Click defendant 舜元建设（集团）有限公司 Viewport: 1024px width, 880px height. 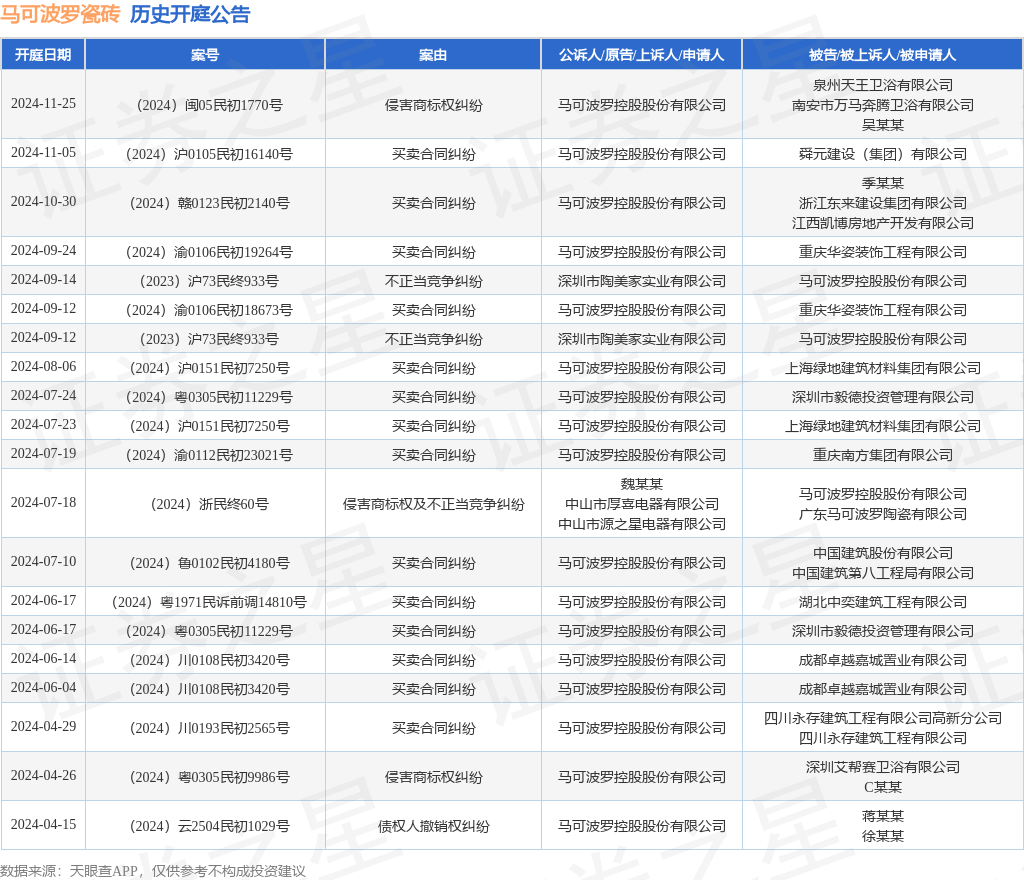(x=882, y=154)
